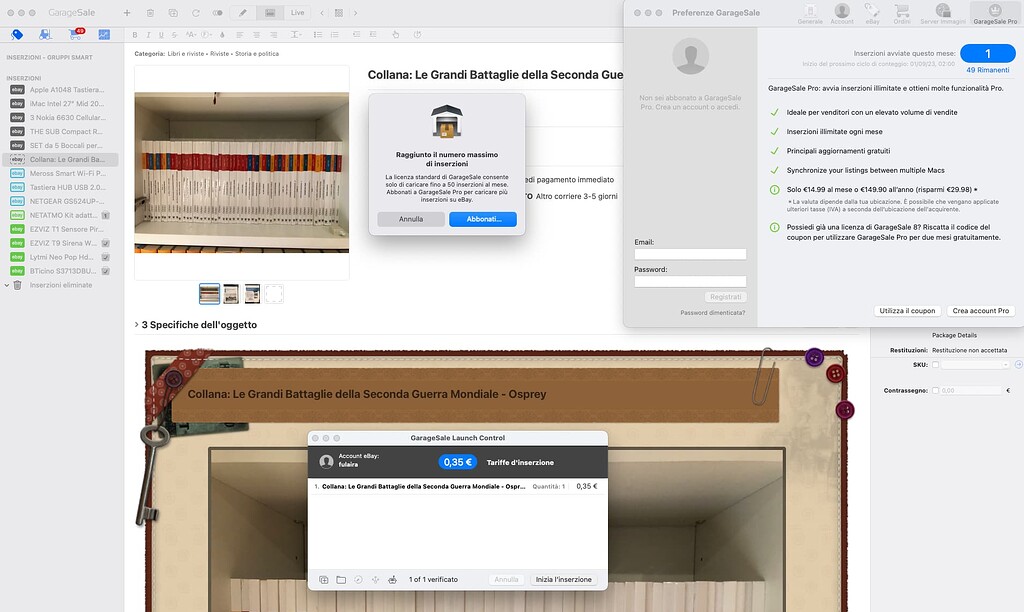Toggle the checkbox on the BTicino S3713DBU row

coord(106,271)
